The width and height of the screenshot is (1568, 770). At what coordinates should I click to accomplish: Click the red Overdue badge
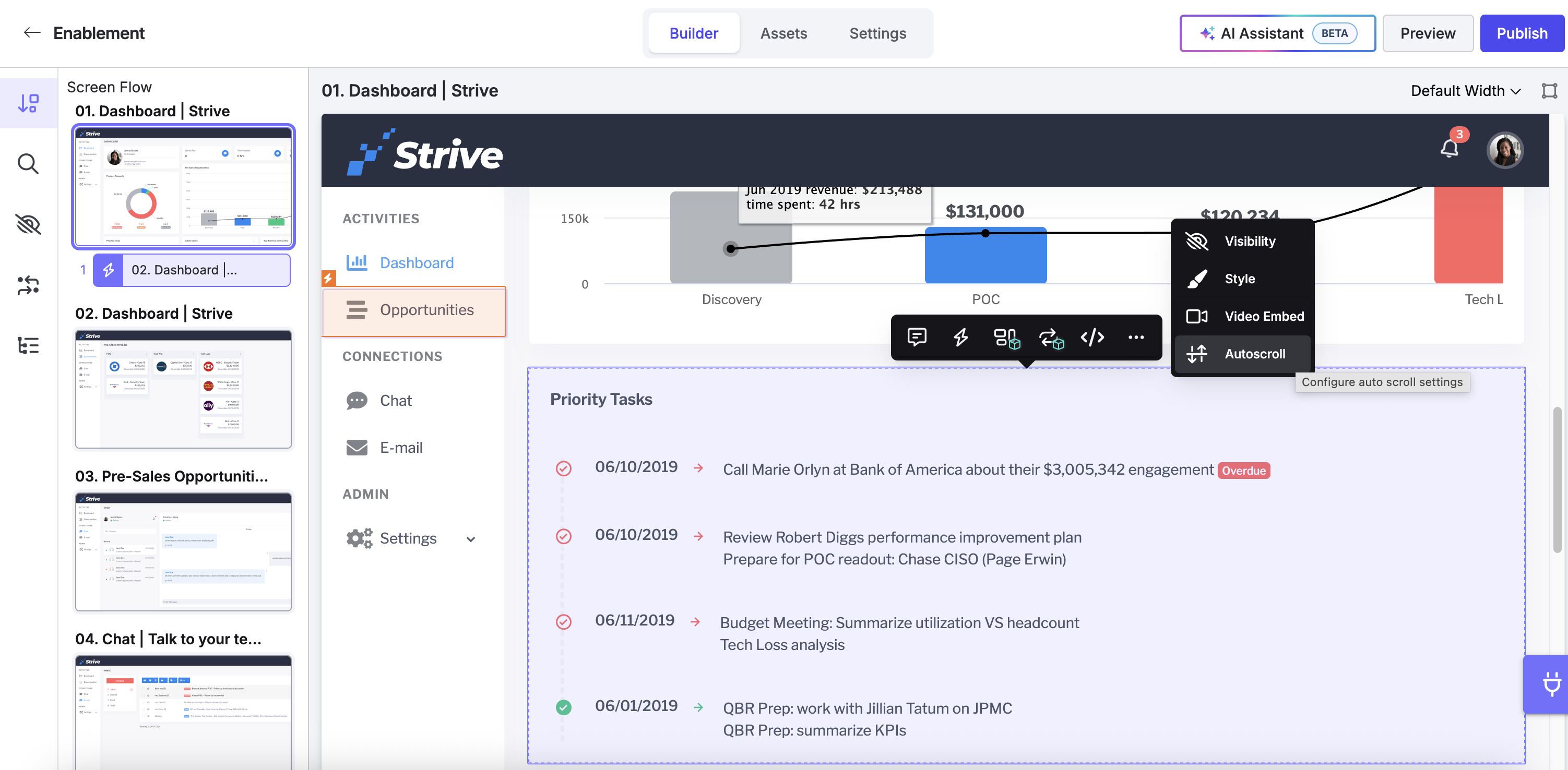point(1243,470)
